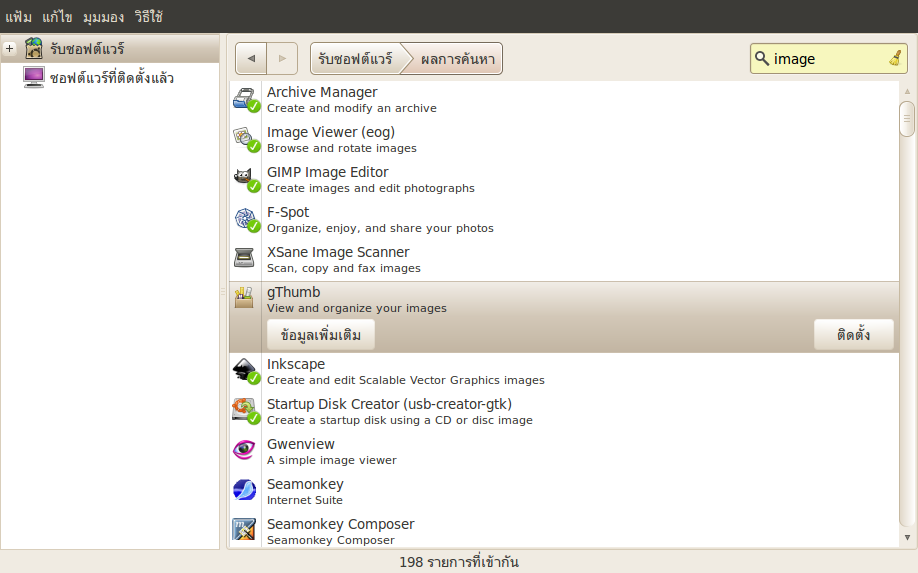
Task: Click 'Organize, enjoy, and share your photos'
Action: pos(380,228)
